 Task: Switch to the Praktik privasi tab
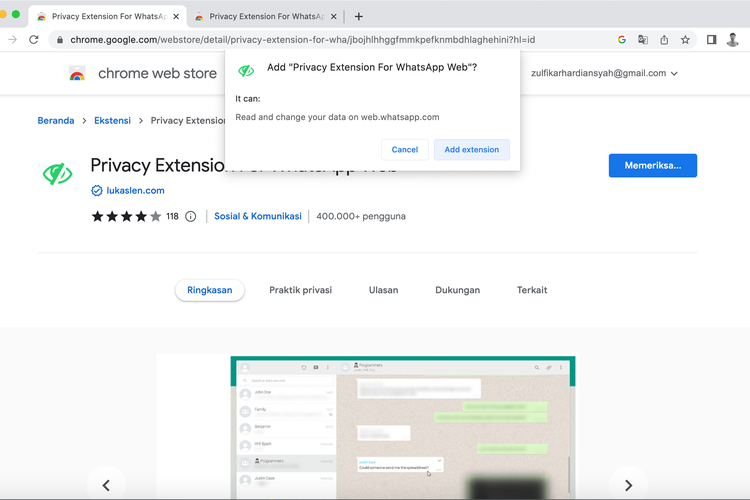pyautogui.click(x=300, y=290)
